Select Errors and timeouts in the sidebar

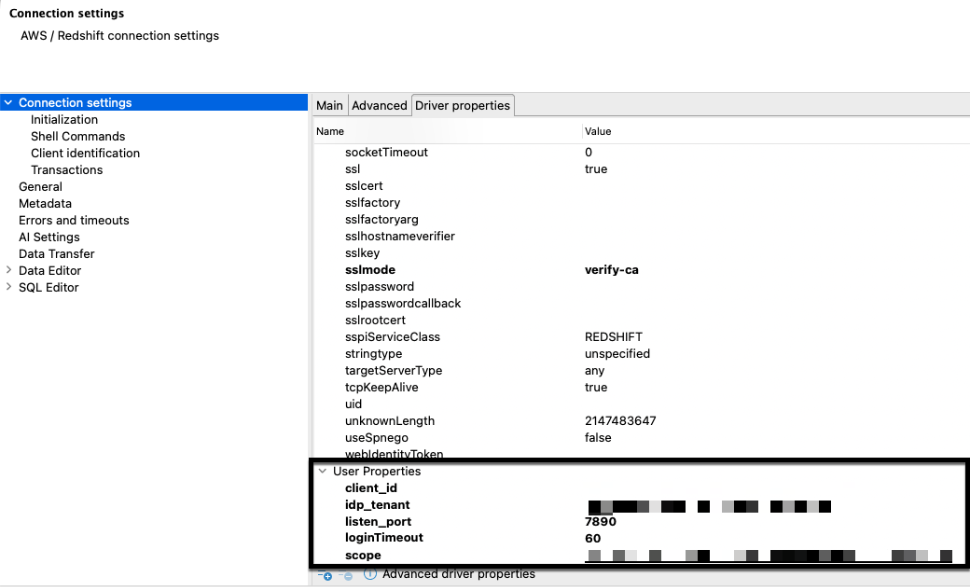pos(74,220)
